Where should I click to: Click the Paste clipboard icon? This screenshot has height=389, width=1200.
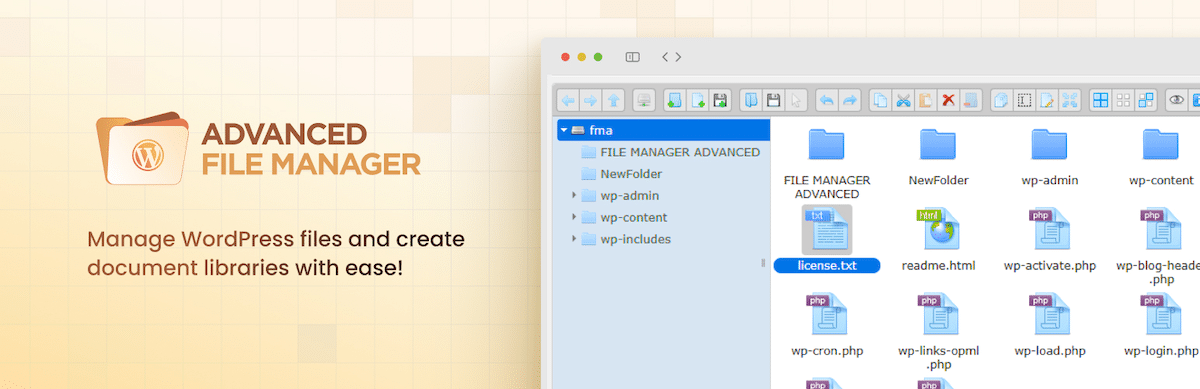(925, 100)
